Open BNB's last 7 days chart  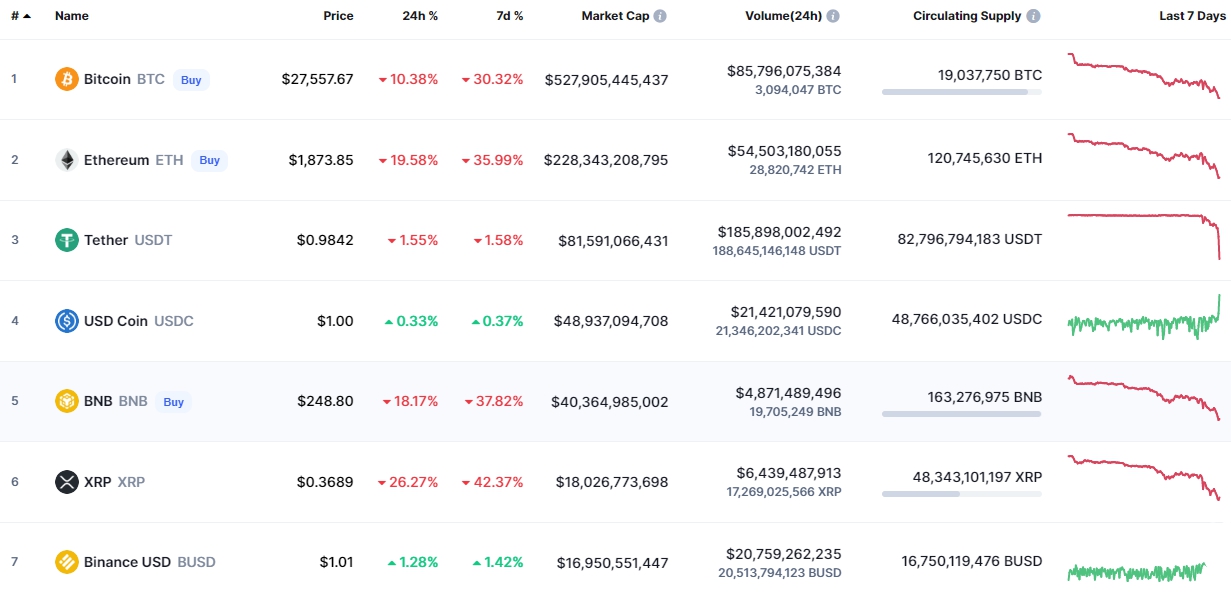(x=1144, y=398)
